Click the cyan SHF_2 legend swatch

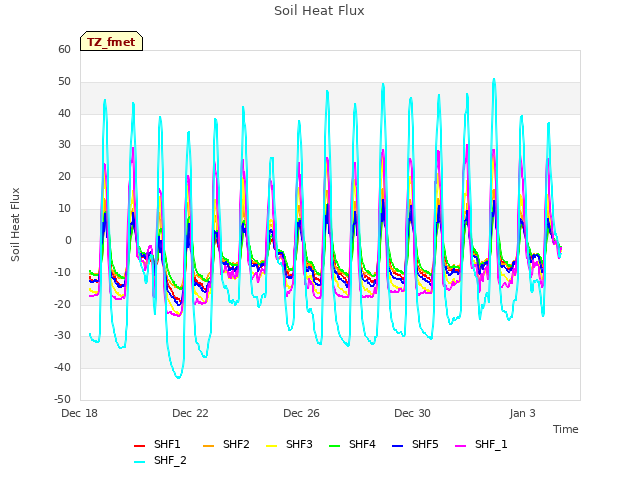coord(140,462)
